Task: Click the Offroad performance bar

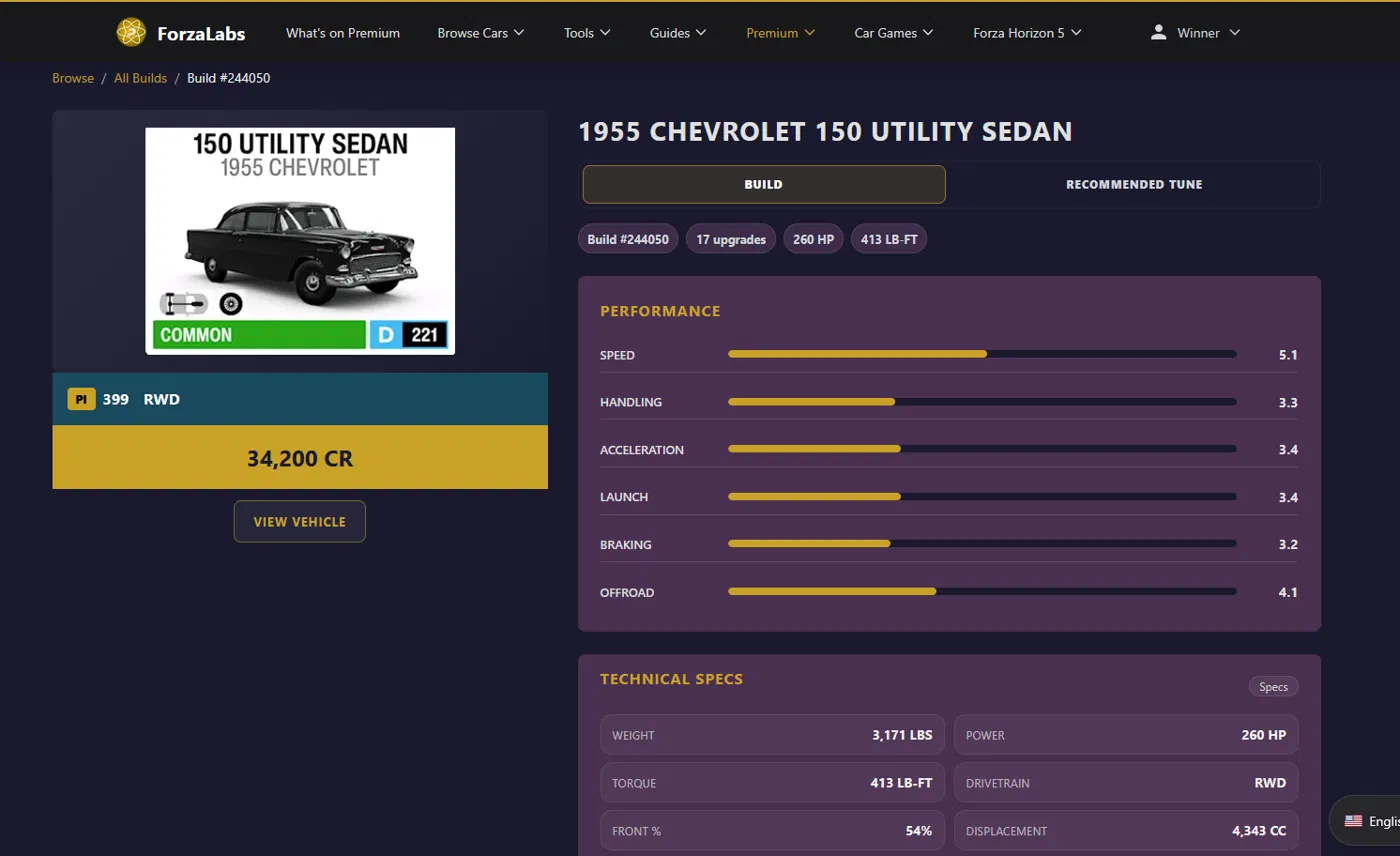Action: (982, 592)
